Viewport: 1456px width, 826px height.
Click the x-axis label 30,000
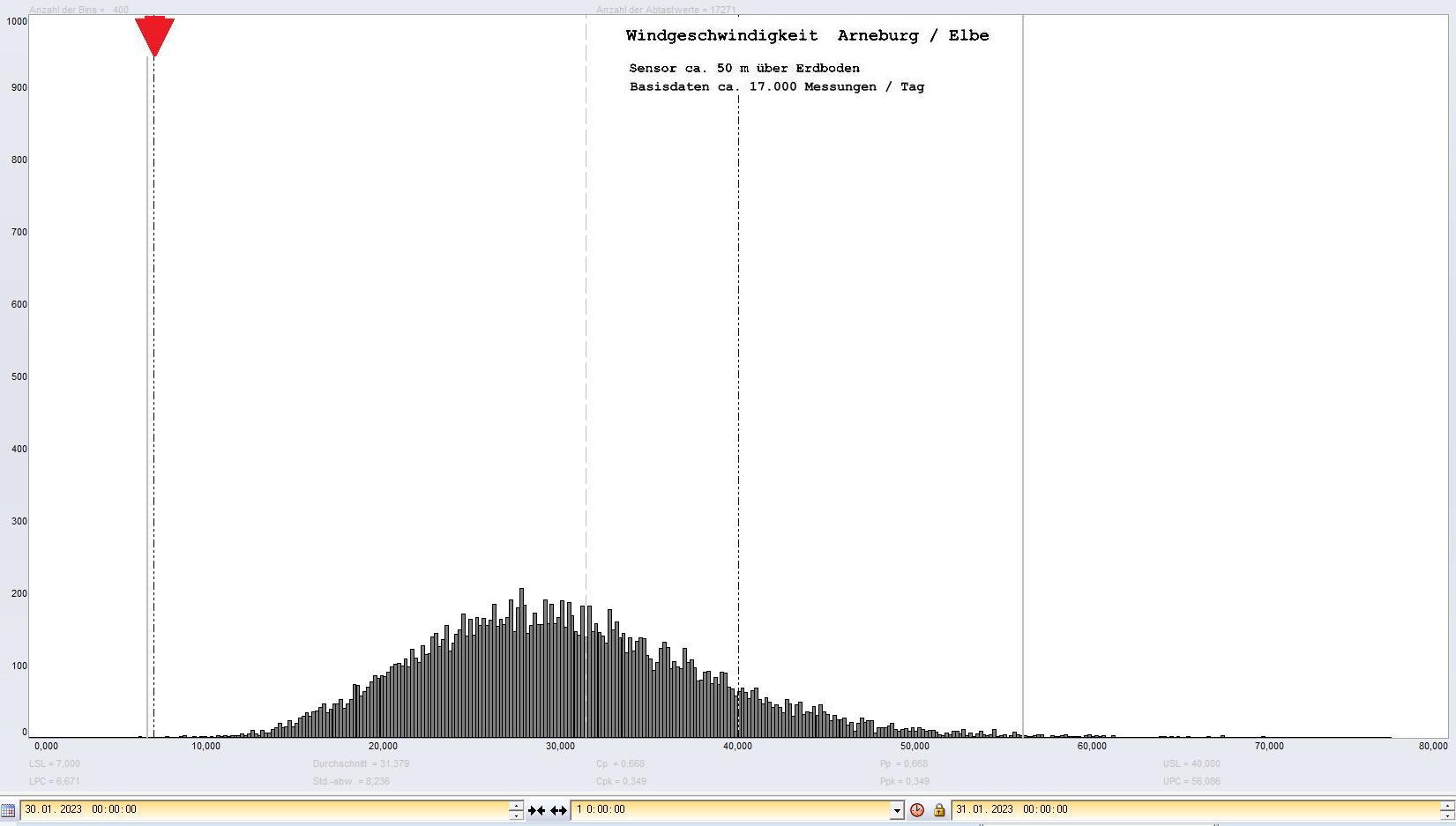[x=561, y=746]
